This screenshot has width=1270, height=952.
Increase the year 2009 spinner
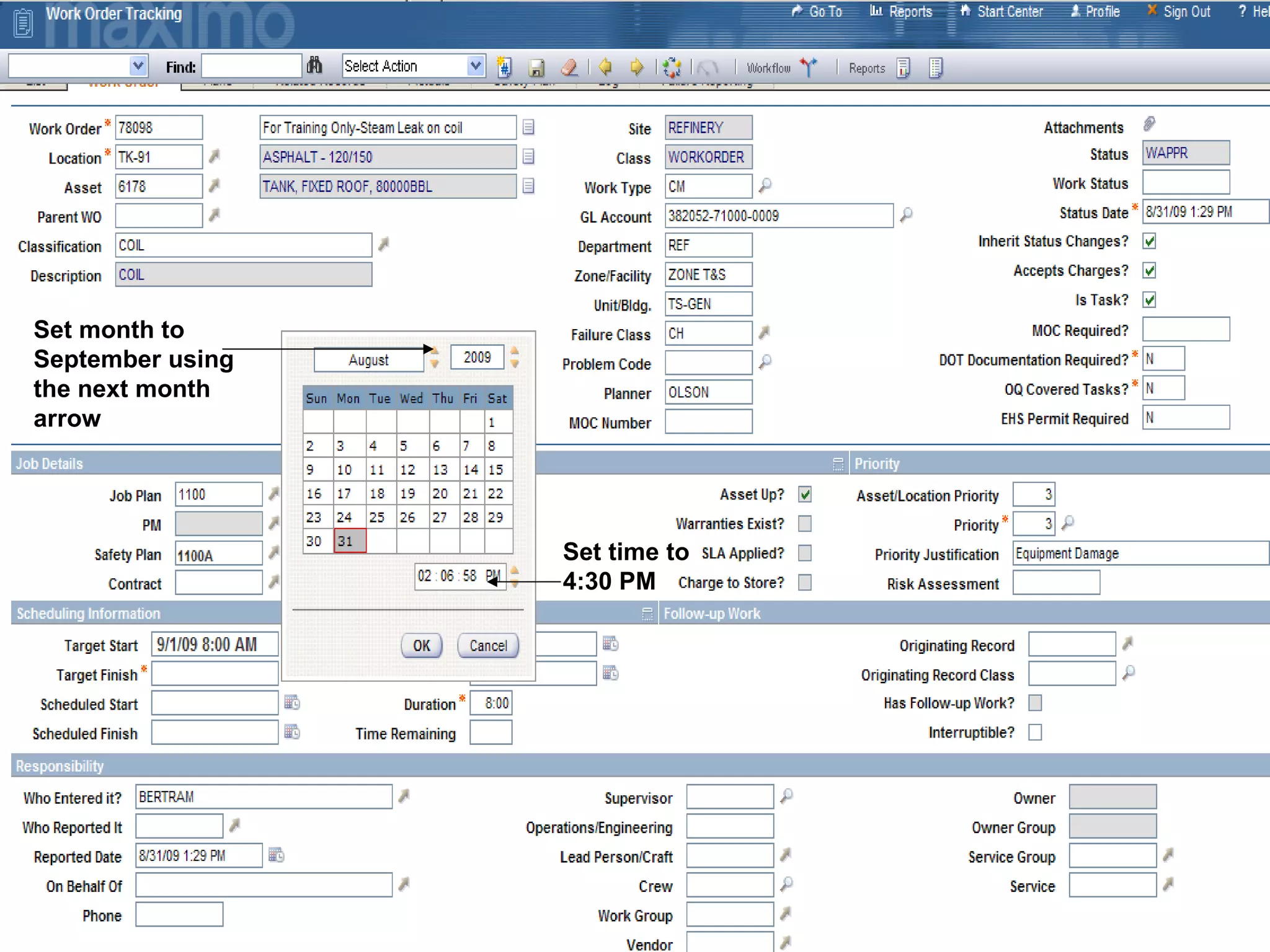514,351
